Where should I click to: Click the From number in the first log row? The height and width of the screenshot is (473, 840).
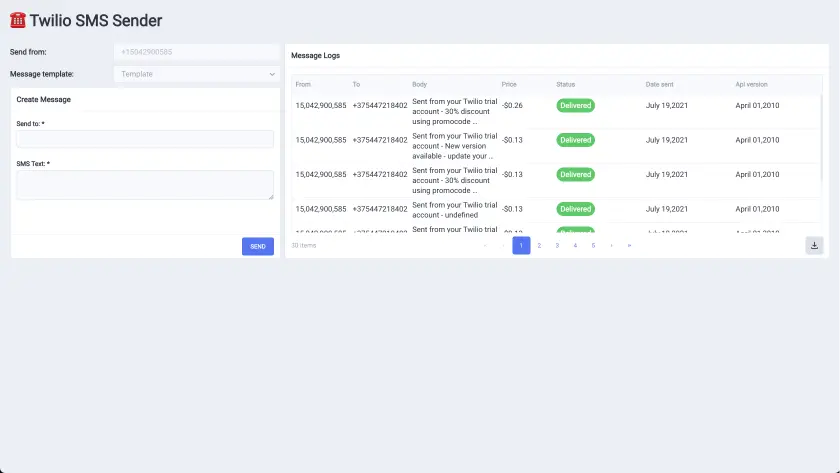pyautogui.click(x=321, y=106)
